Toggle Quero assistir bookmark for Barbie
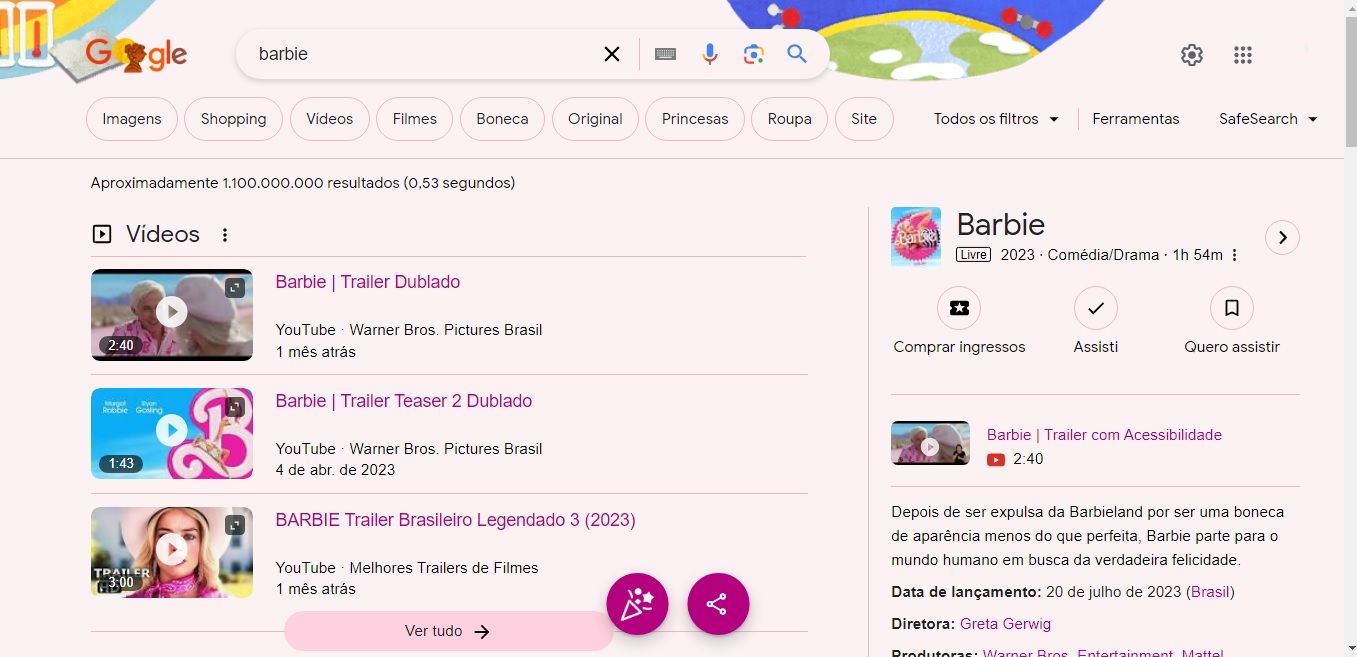1357x657 pixels. 1231,309
